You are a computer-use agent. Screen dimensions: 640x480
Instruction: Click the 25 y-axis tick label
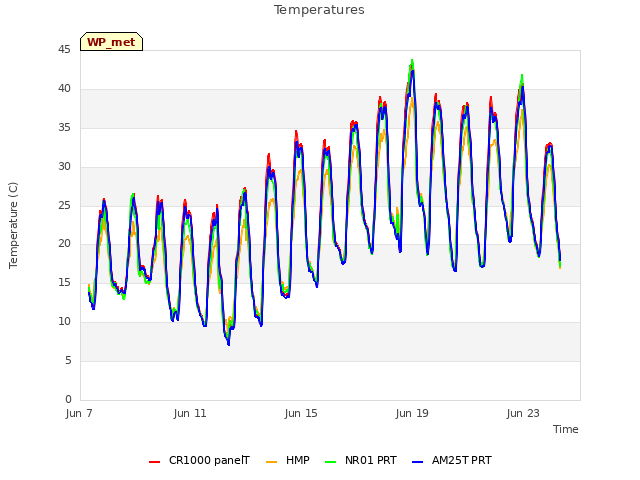tap(64, 205)
